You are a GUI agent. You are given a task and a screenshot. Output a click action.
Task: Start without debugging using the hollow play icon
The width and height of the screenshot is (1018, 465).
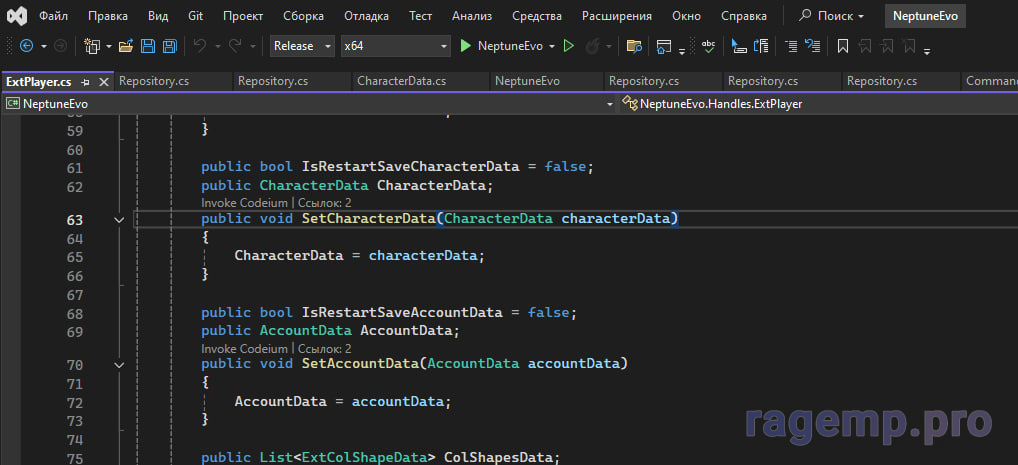(569, 46)
